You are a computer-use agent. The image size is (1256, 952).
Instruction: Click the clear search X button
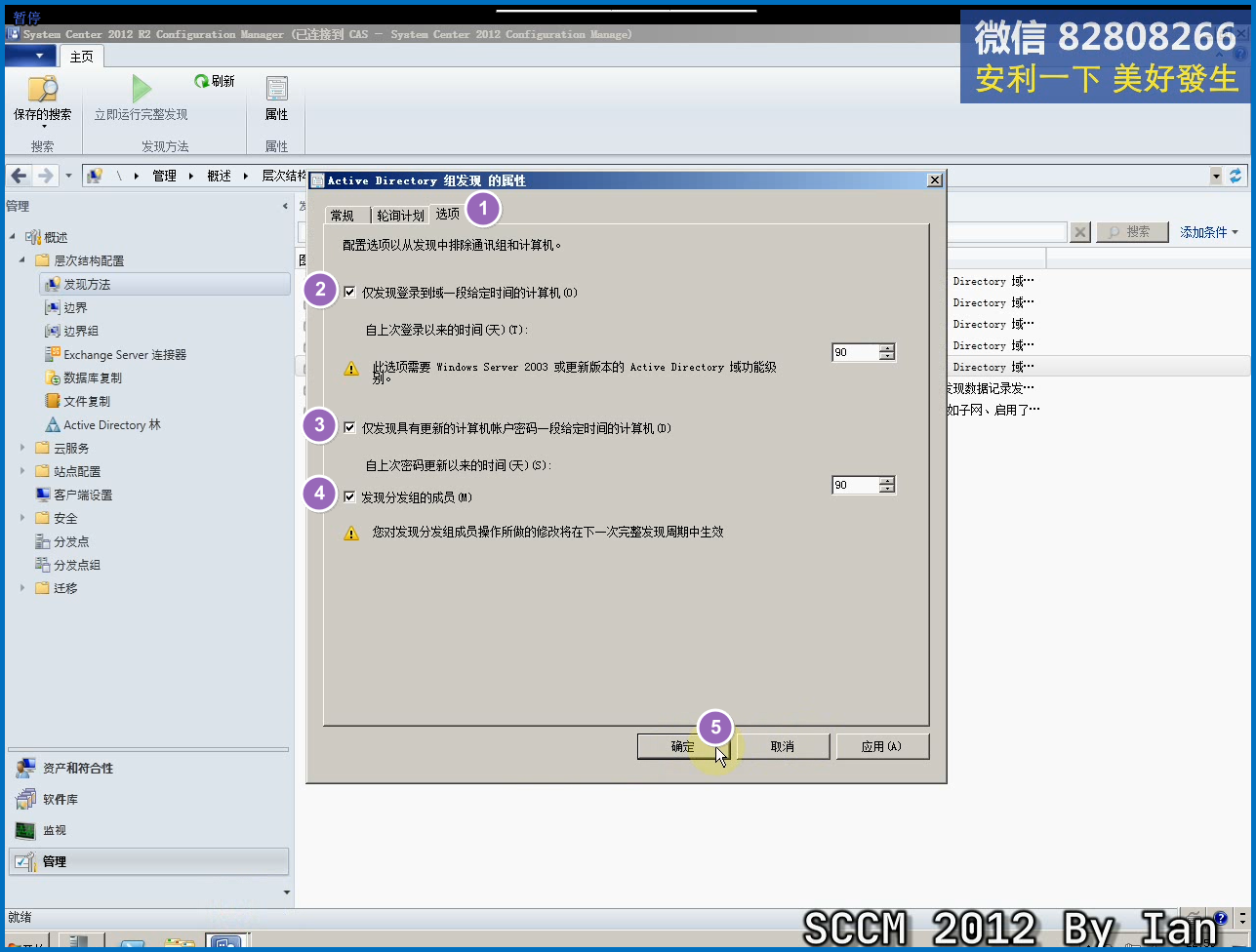pyautogui.click(x=1080, y=232)
